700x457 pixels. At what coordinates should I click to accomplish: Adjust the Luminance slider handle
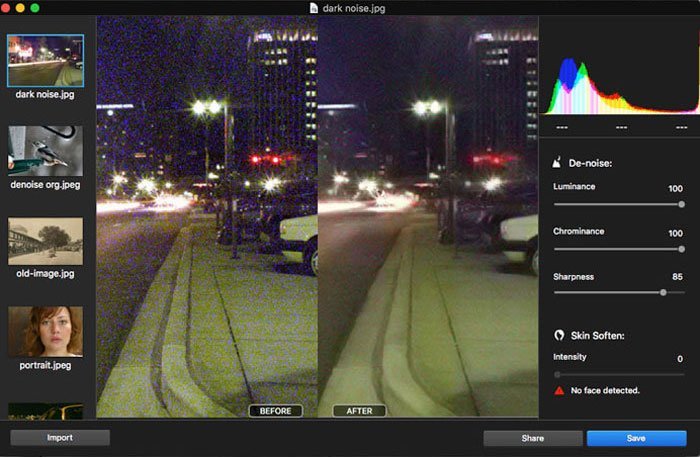[x=681, y=204]
